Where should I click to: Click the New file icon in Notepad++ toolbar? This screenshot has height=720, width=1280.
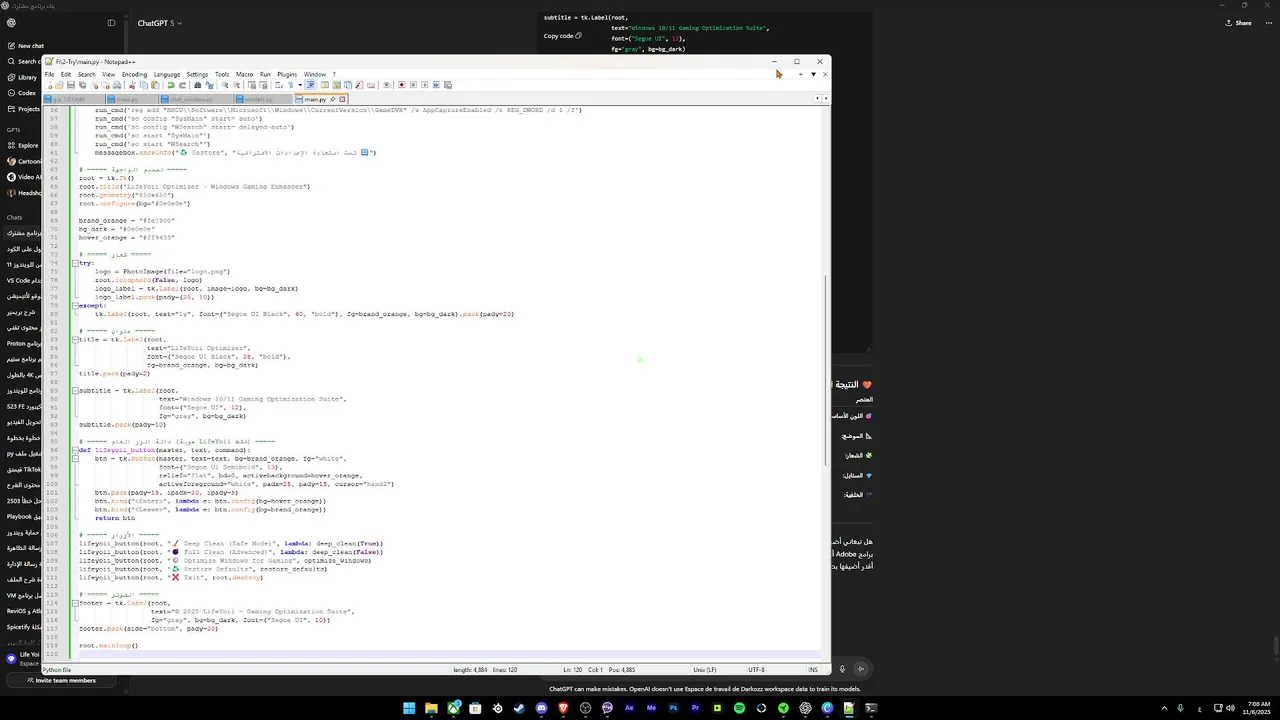click(50, 85)
